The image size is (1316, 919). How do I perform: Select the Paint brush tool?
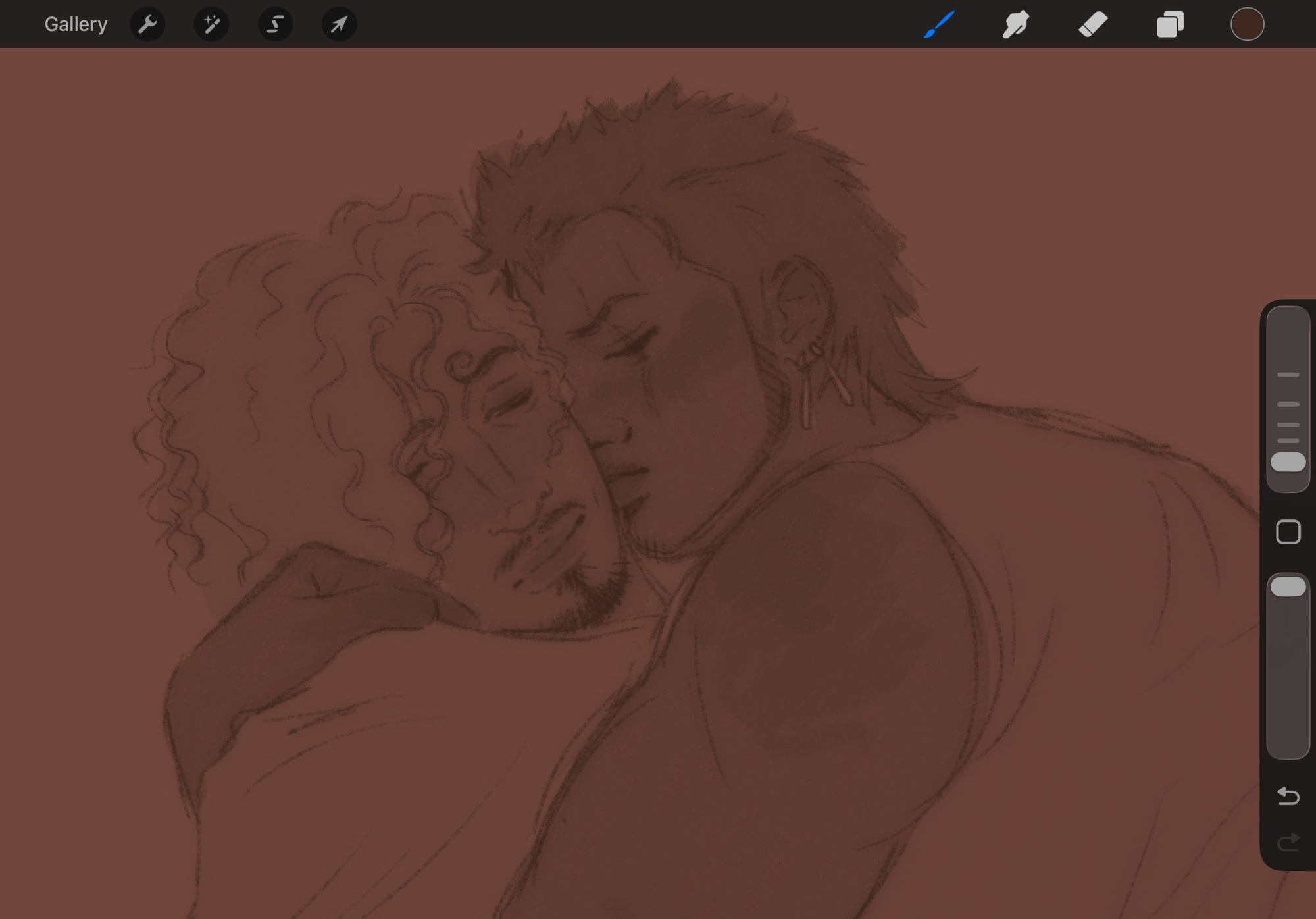pos(939,24)
